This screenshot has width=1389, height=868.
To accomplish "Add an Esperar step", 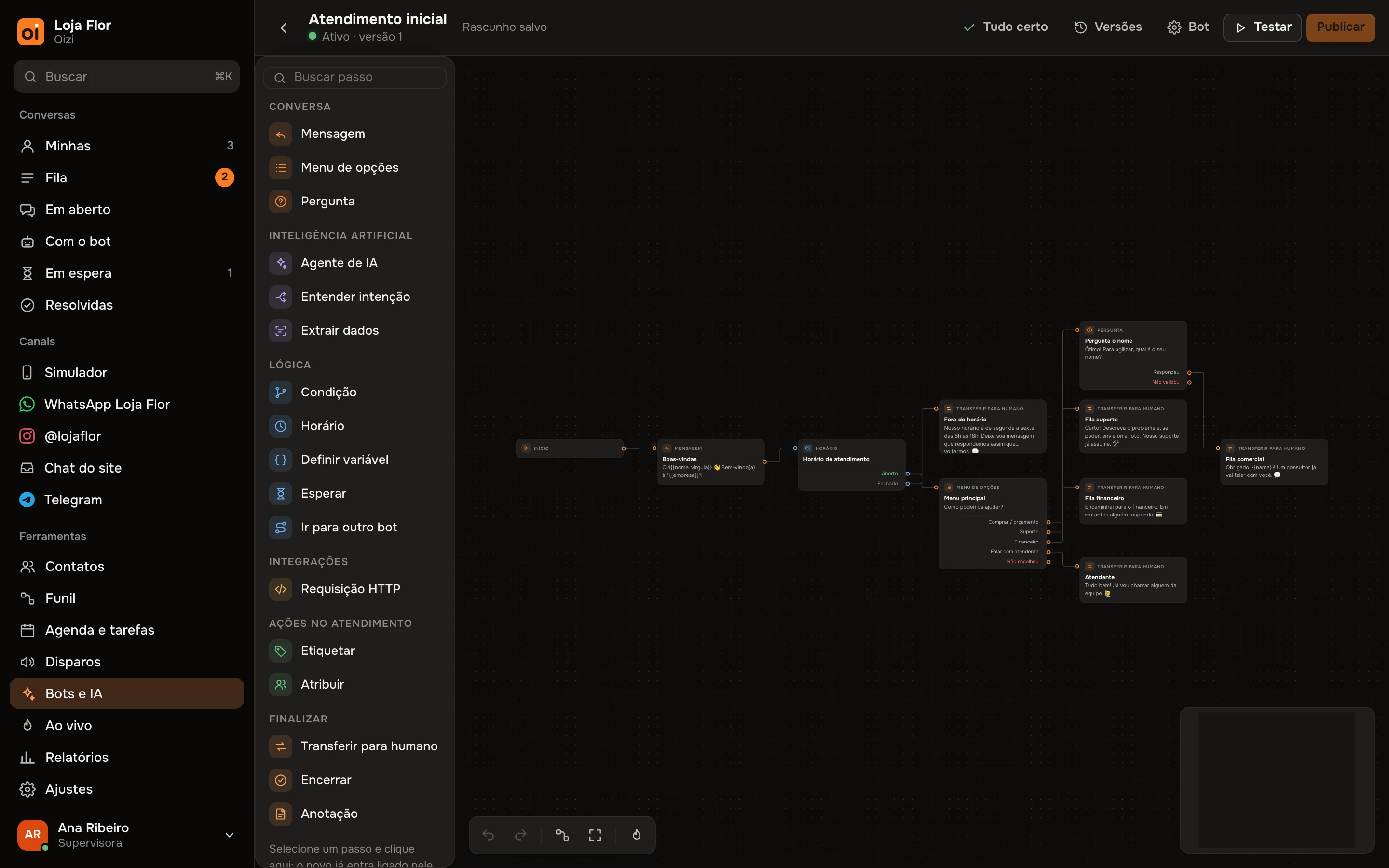I will click(354, 494).
